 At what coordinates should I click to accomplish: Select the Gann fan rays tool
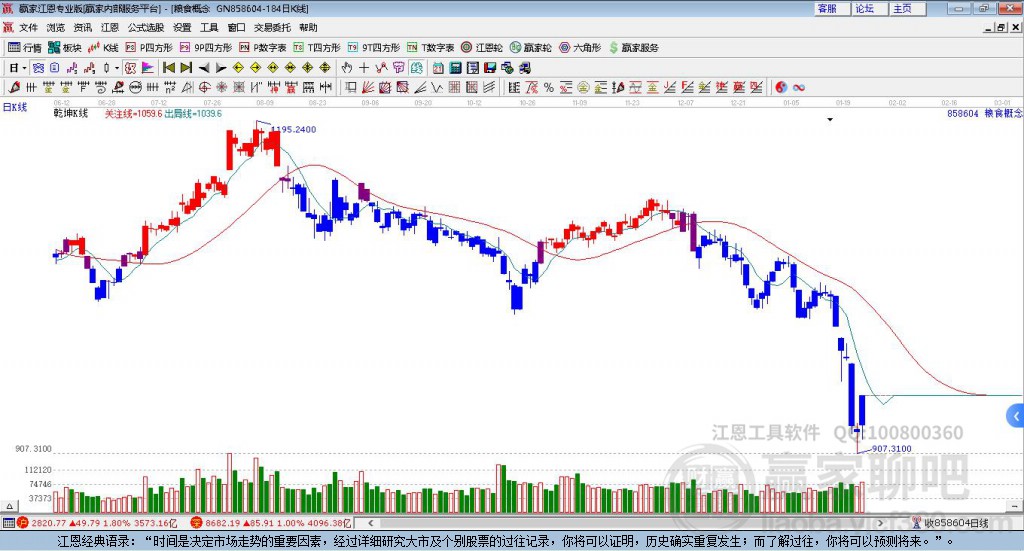click(368, 87)
